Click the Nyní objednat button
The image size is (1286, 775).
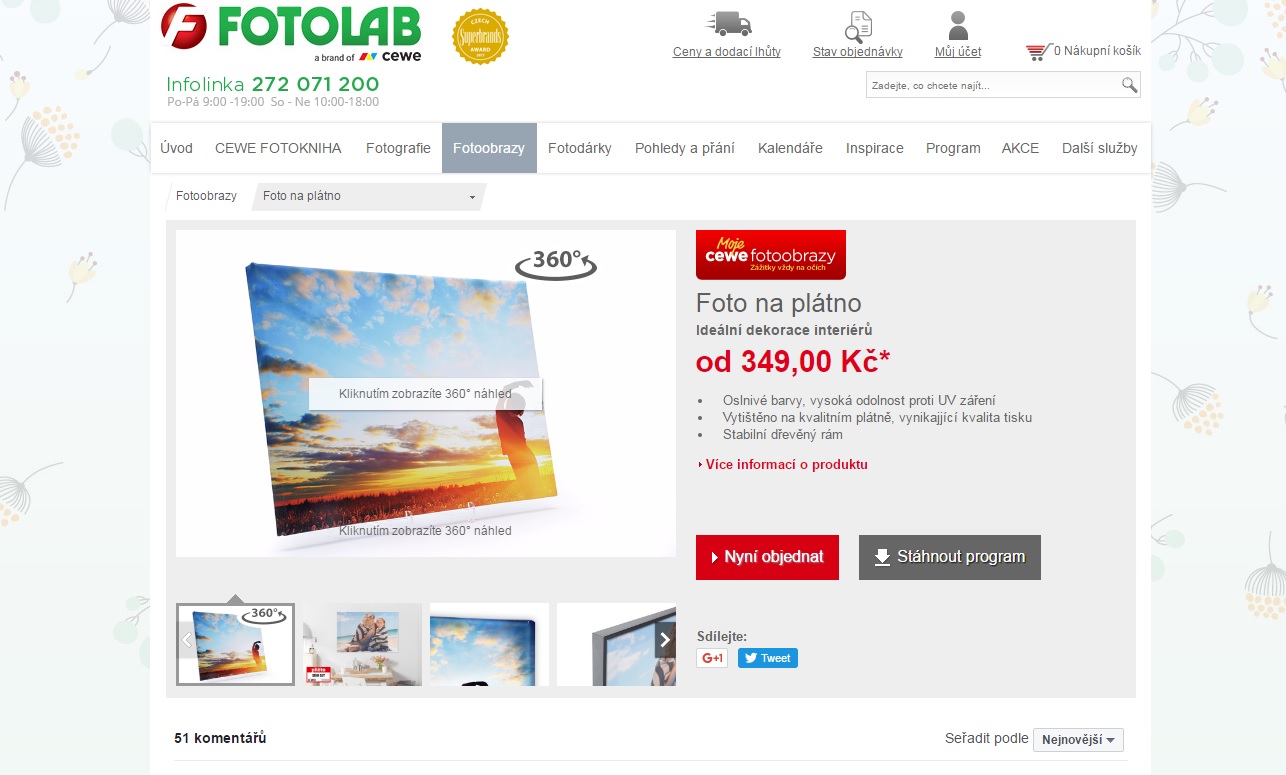click(x=767, y=557)
